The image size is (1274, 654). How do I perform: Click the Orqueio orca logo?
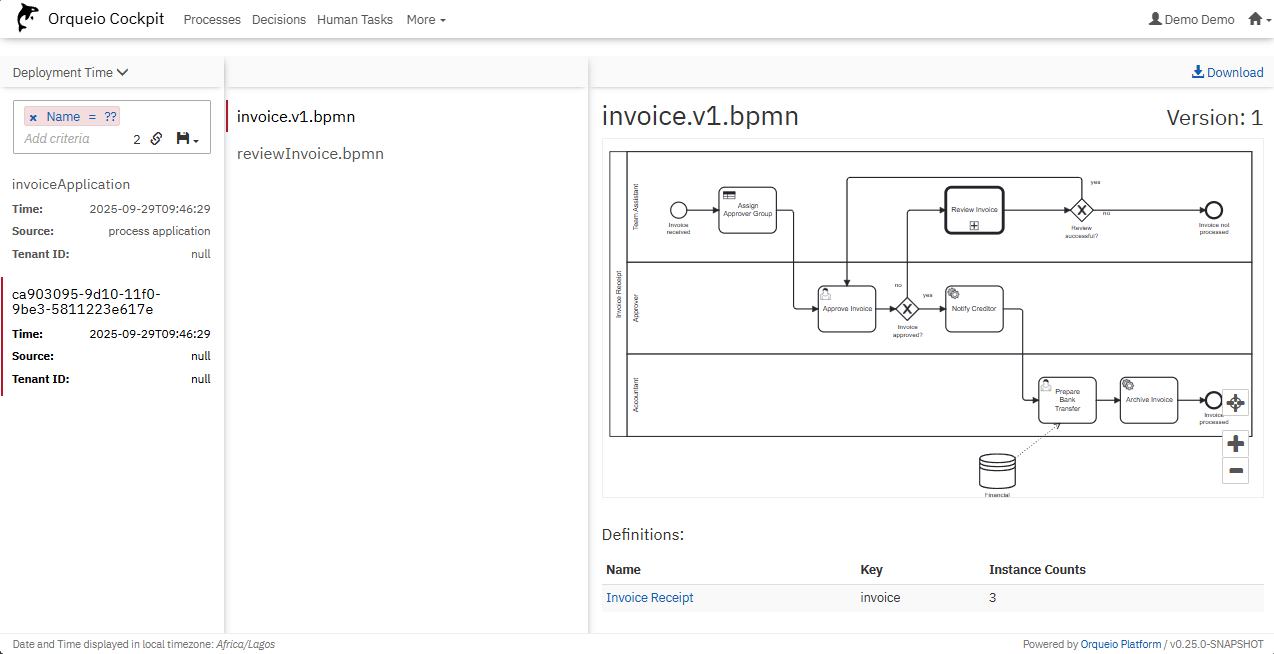click(28, 18)
